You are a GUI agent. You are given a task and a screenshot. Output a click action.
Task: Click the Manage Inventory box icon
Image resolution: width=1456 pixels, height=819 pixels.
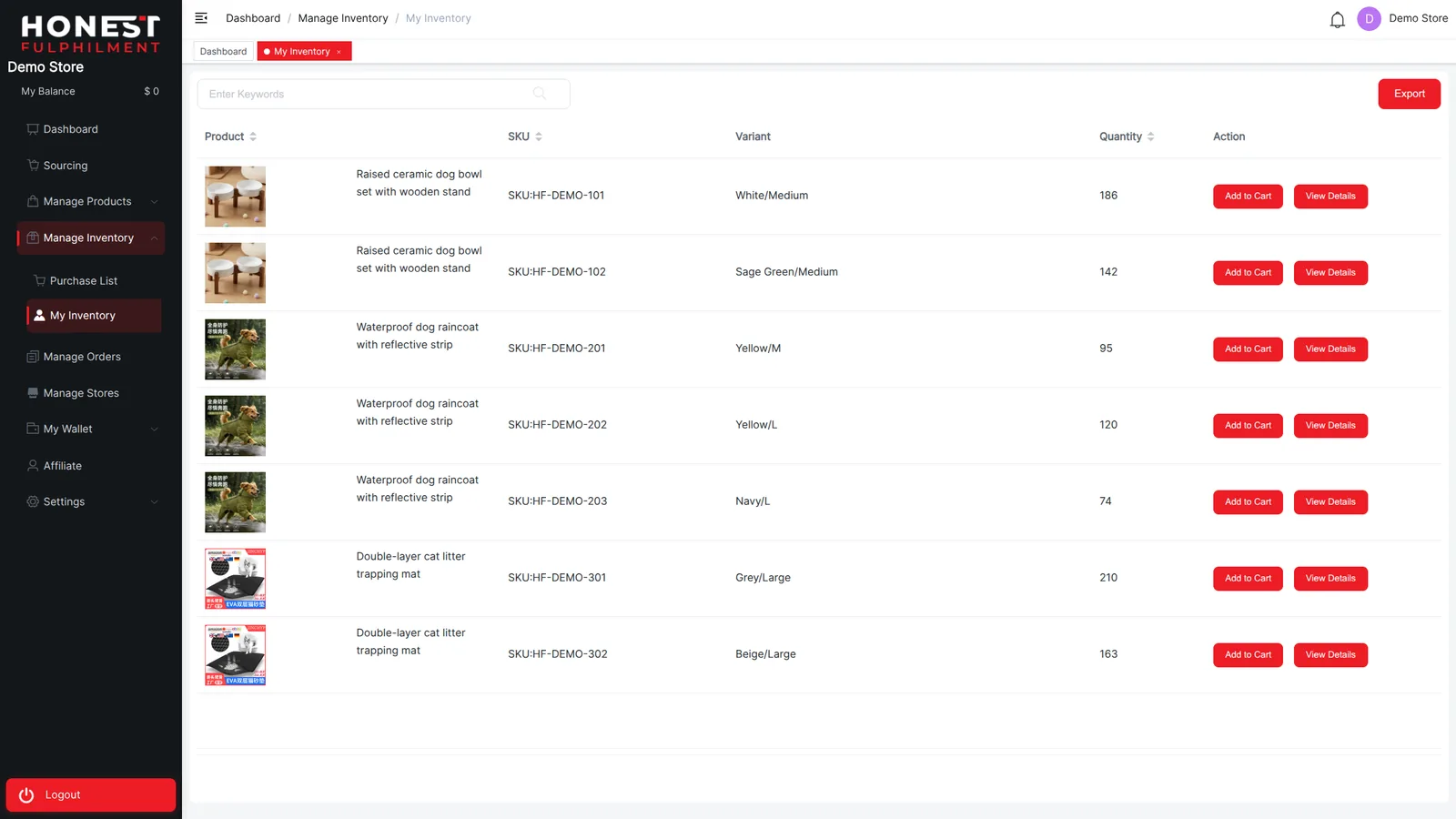point(33,238)
